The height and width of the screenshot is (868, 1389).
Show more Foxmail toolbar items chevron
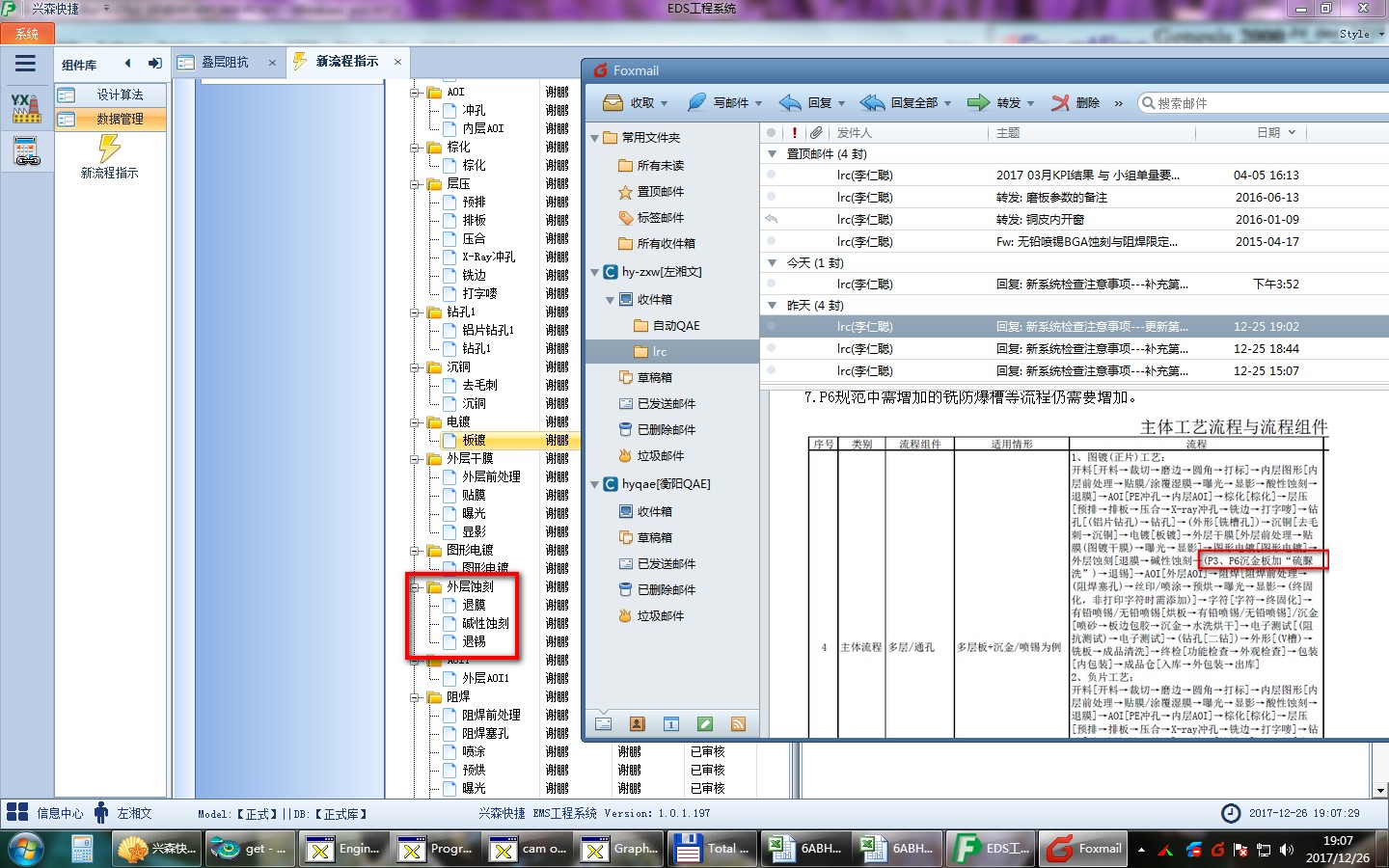(x=1119, y=103)
